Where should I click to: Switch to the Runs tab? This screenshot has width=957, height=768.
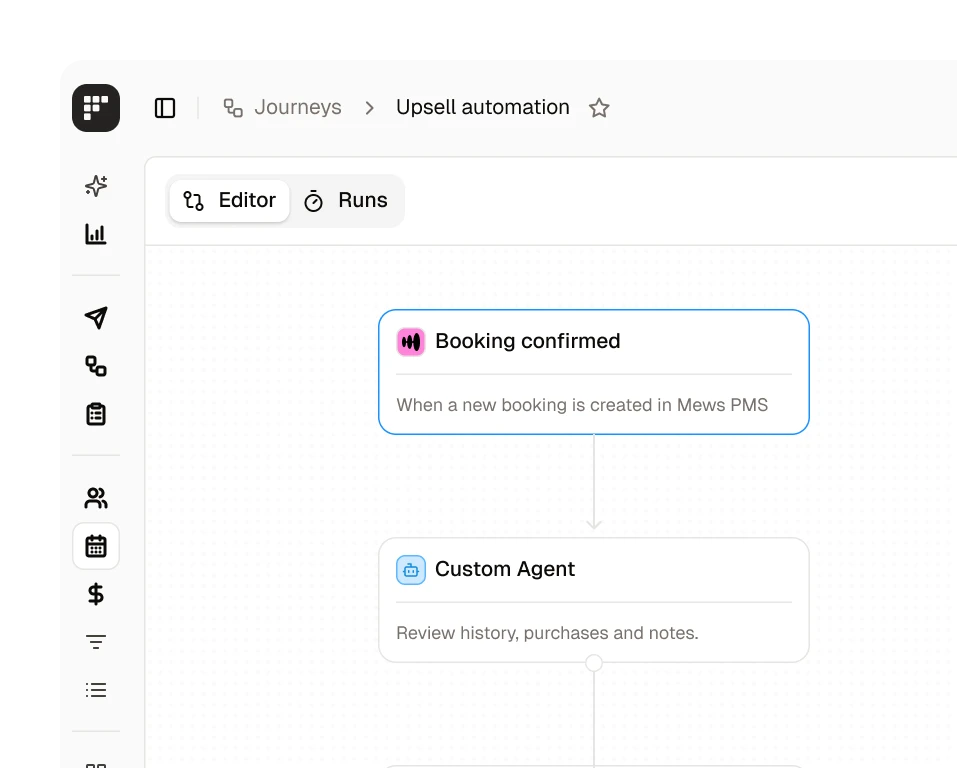tap(345, 200)
